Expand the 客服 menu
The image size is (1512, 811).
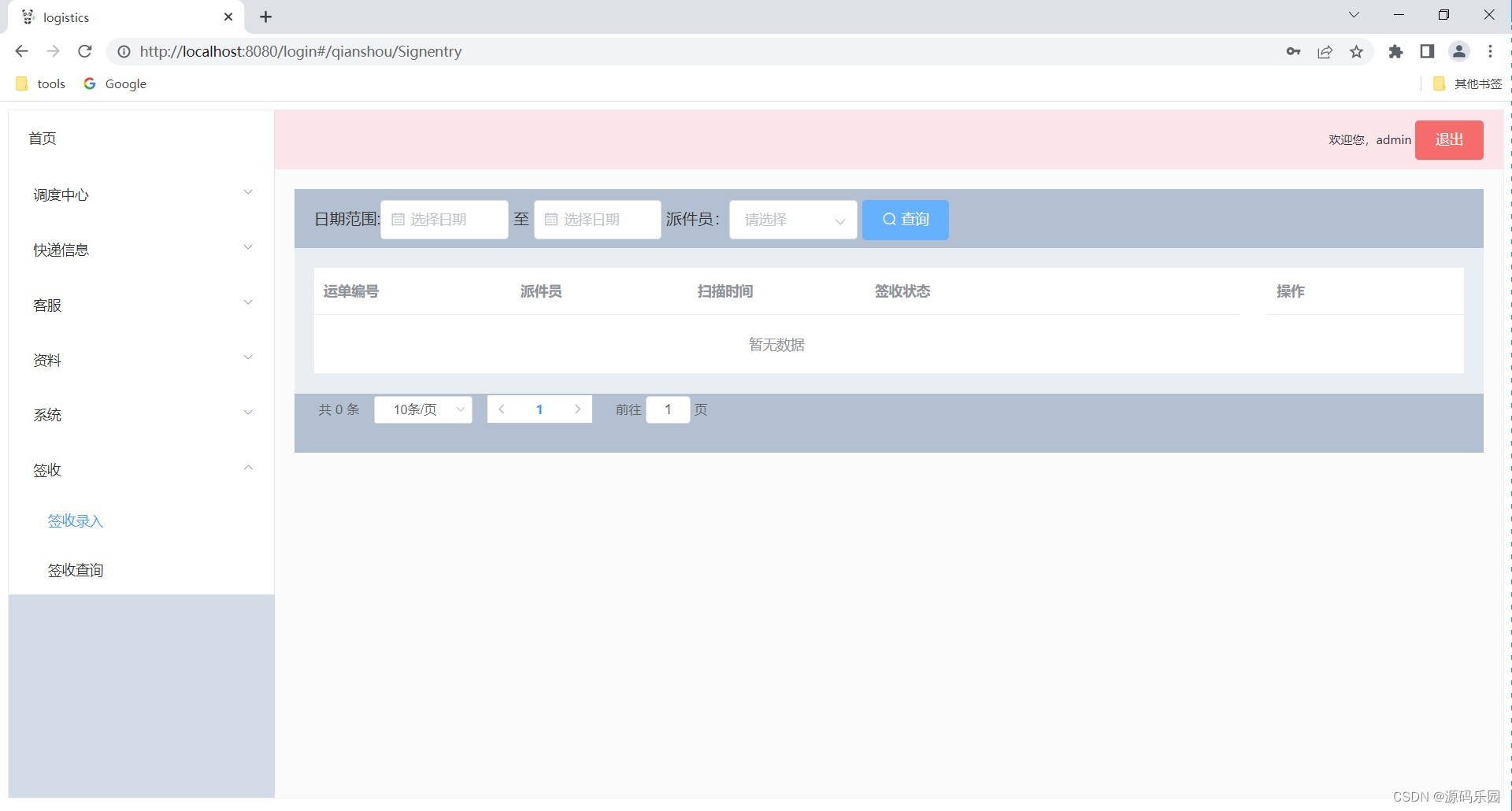(141, 305)
